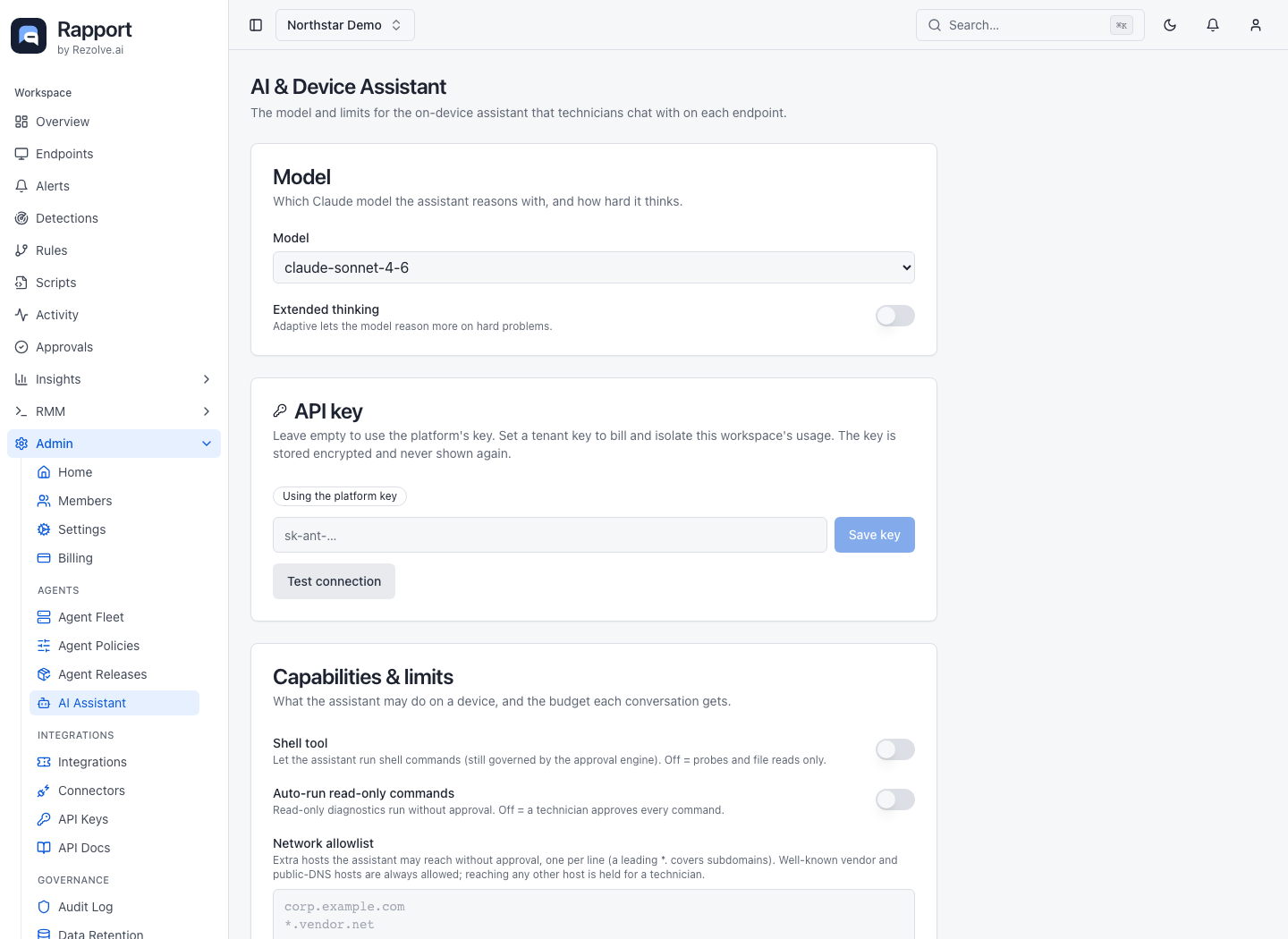Click the Agent Policies sliders icon
The width and height of the screenshot is (1288, 939).
(44, 646)
